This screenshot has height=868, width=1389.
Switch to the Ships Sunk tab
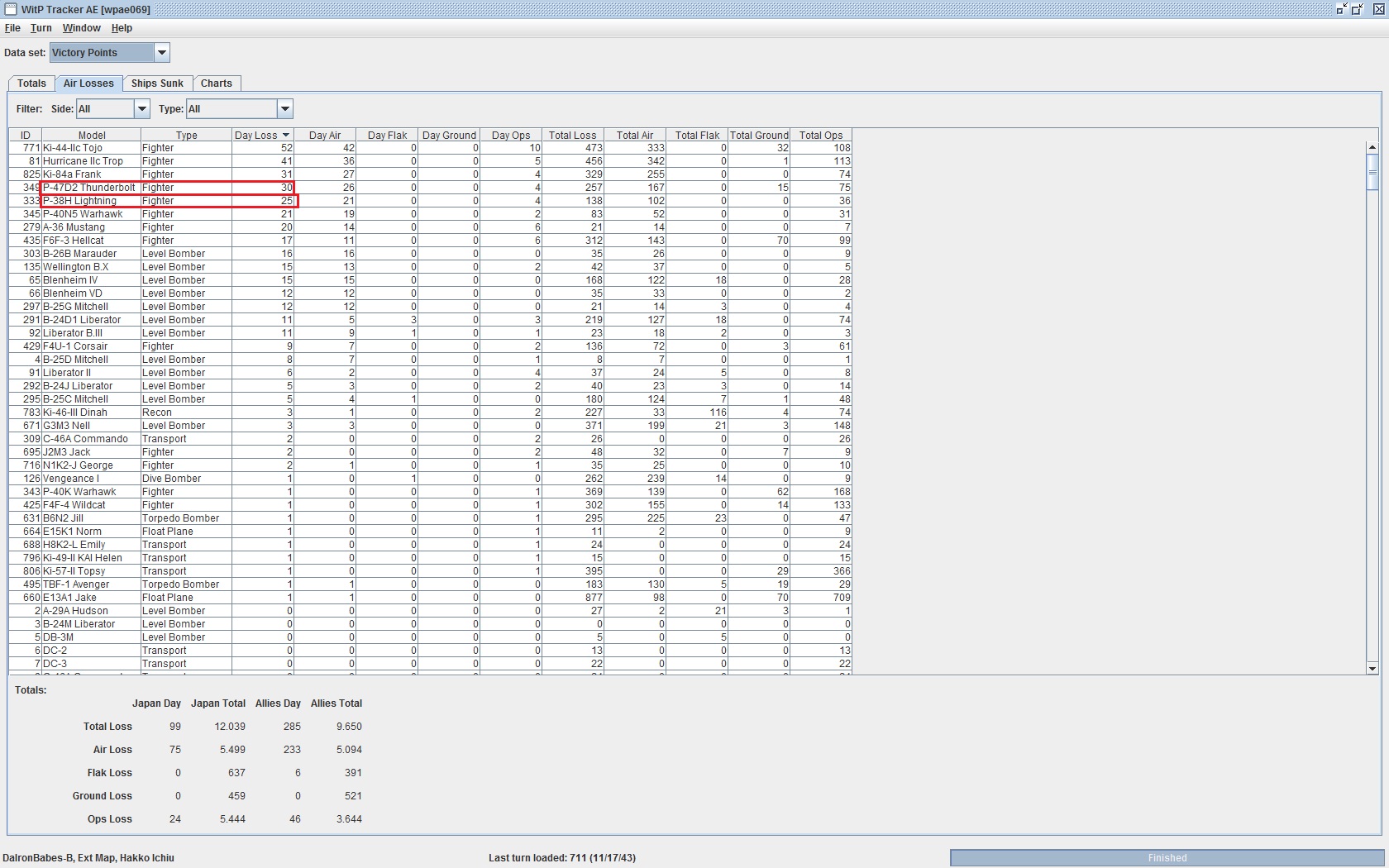pyautogui.click(x=157, y=83)
